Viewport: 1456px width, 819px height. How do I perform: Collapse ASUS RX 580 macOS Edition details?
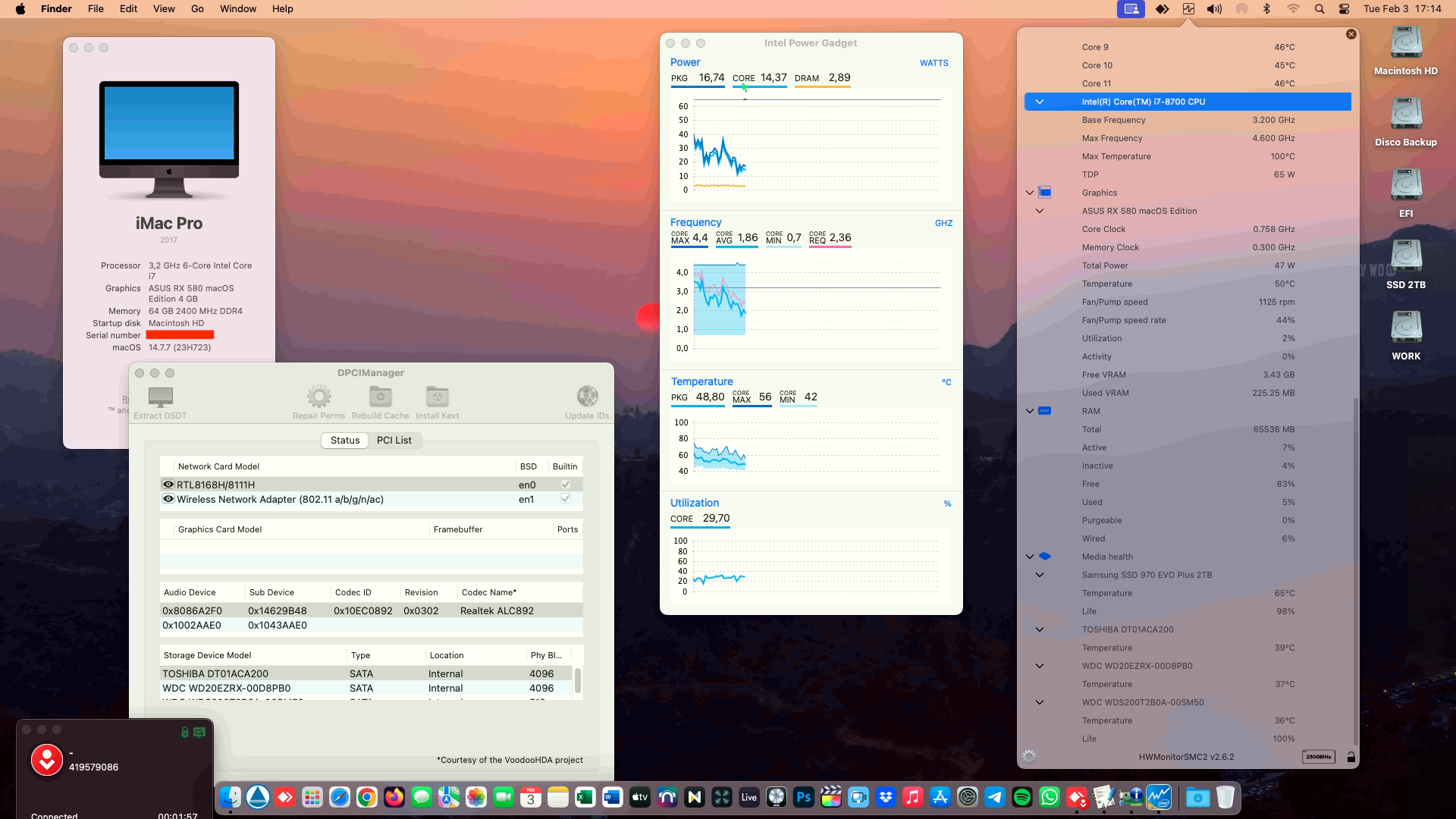pyautogui.click(x=1040, y=211)
